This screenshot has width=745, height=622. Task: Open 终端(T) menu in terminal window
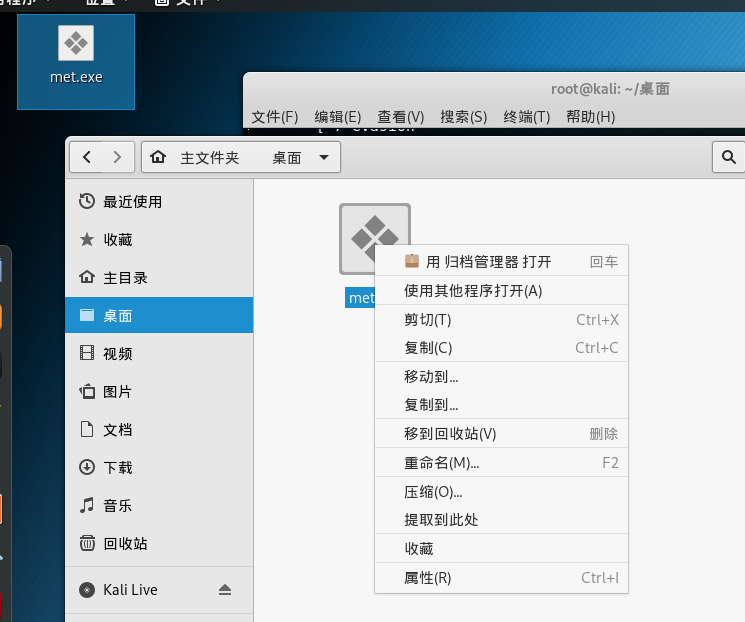pos(527,116)
